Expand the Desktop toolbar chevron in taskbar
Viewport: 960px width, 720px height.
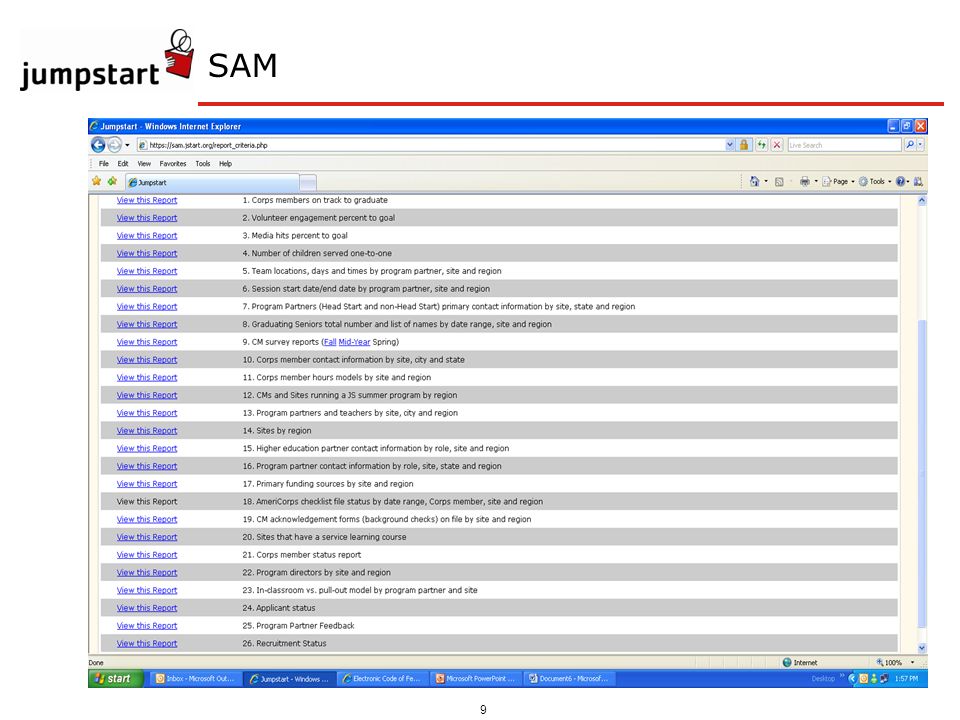pyautogui.click(x=842, y=677)
